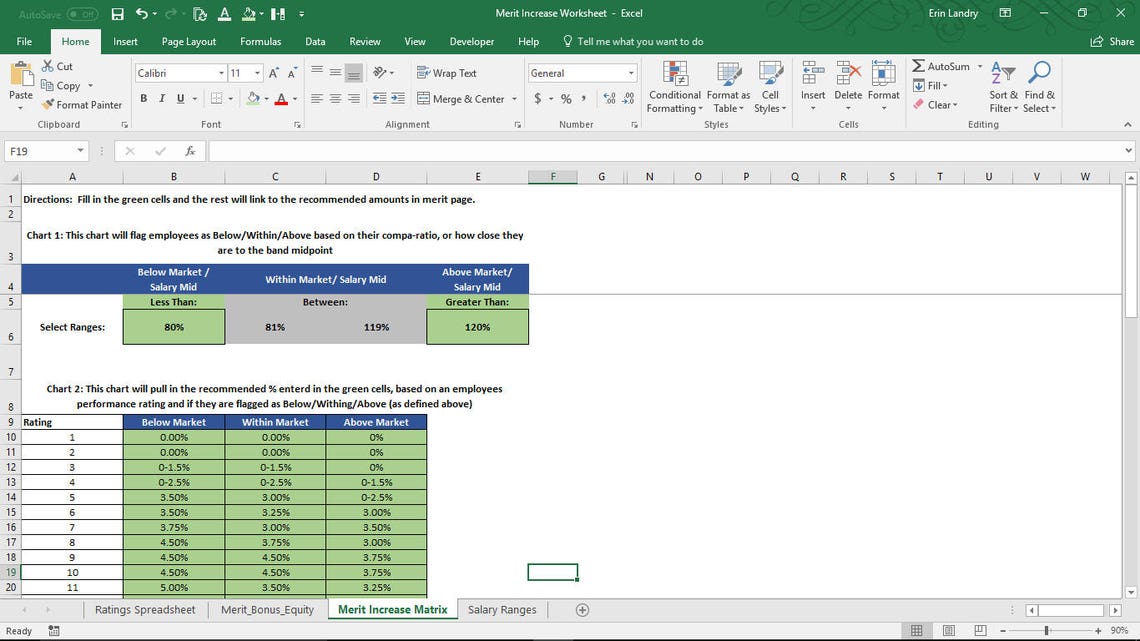Apply the Percent Style format
Viewport: 1140px width, 641px height.
click(x=566, y=100)
